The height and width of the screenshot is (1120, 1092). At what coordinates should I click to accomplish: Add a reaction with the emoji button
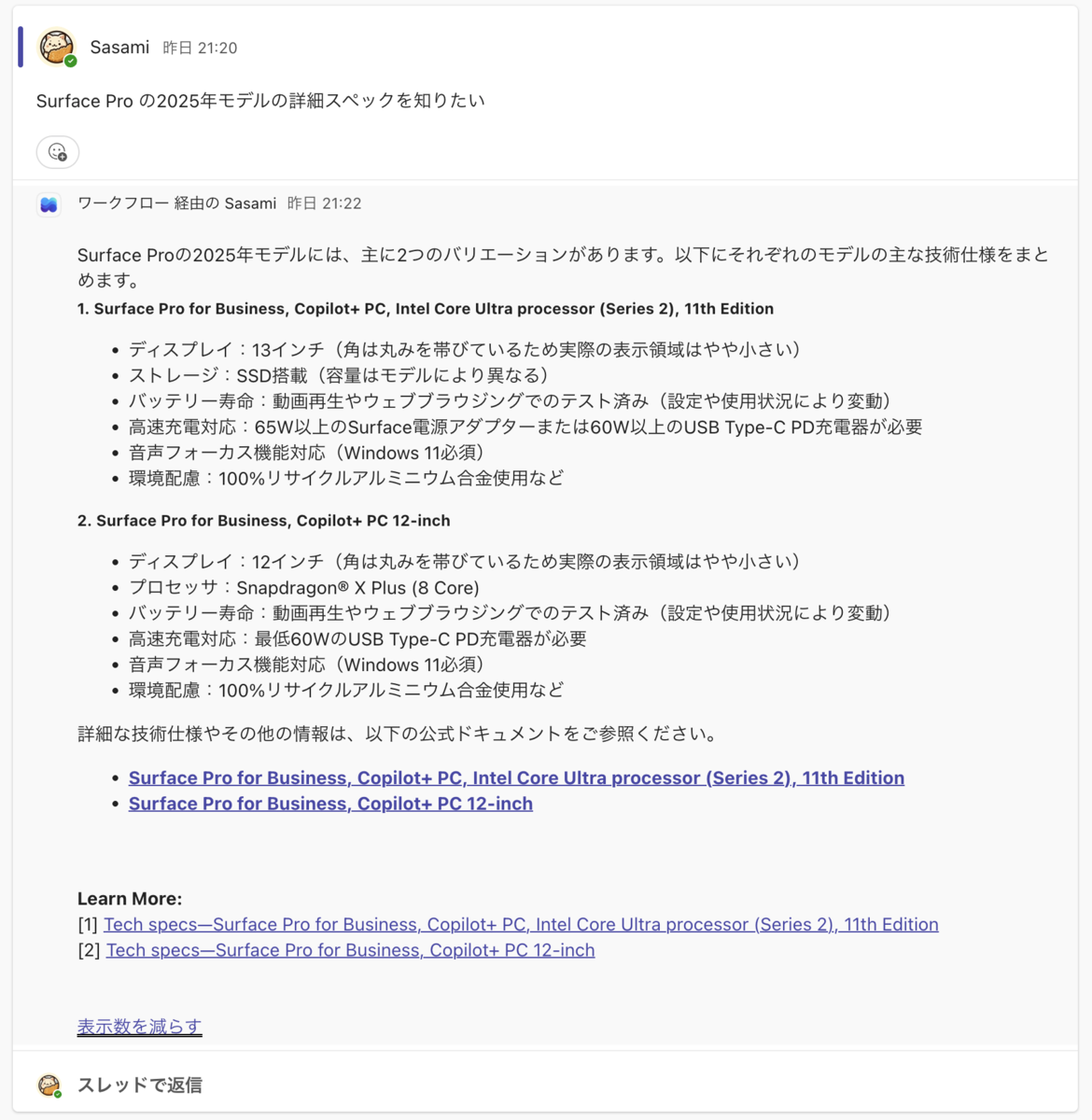(x=58, y=152)
